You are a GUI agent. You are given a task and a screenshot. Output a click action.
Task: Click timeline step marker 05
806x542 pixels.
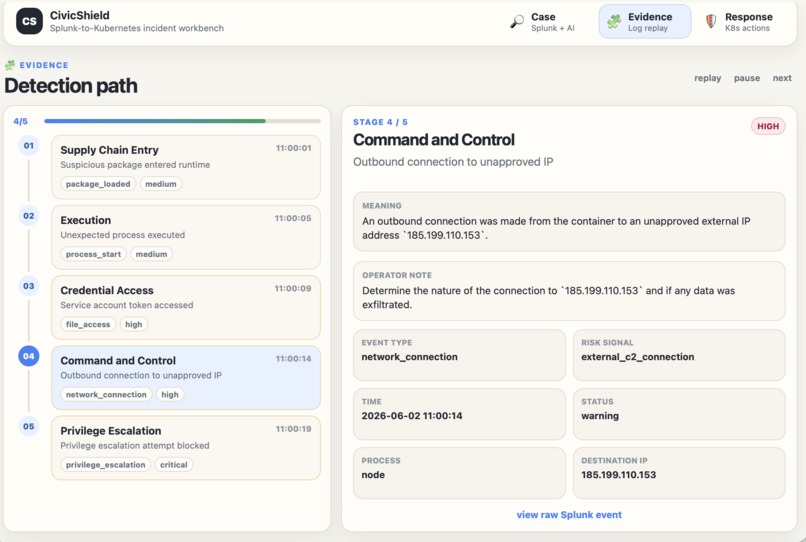[x=29, y=426]
